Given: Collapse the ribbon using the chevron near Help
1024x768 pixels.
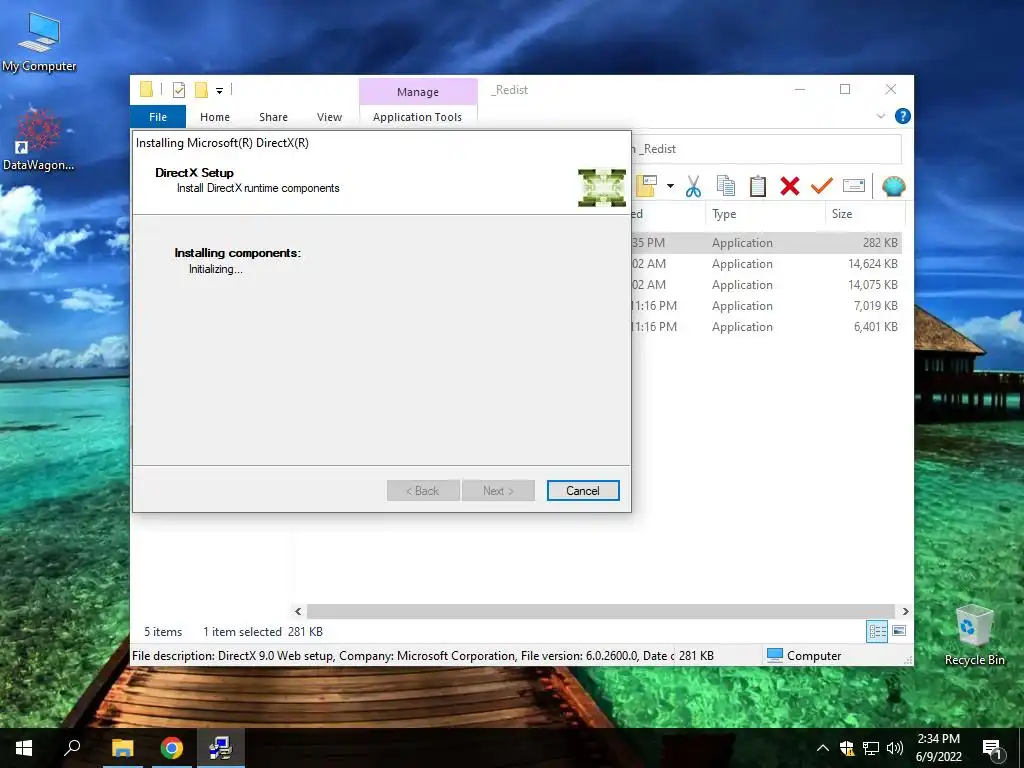Looking at the screenshot, I should click(880, 116).
